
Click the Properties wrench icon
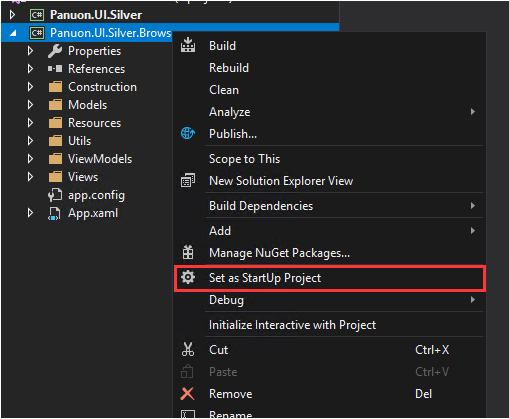click(x=55, y=51)
